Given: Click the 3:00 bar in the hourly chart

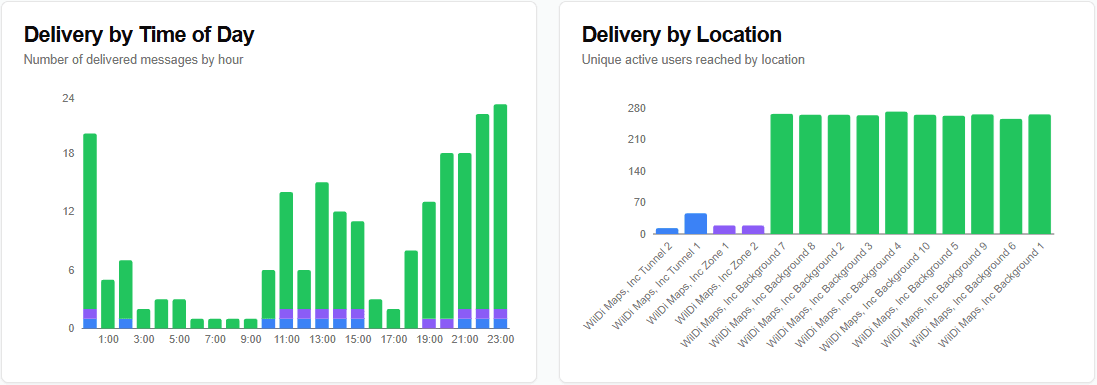Looking at the screenshot, I should point(143,318).
